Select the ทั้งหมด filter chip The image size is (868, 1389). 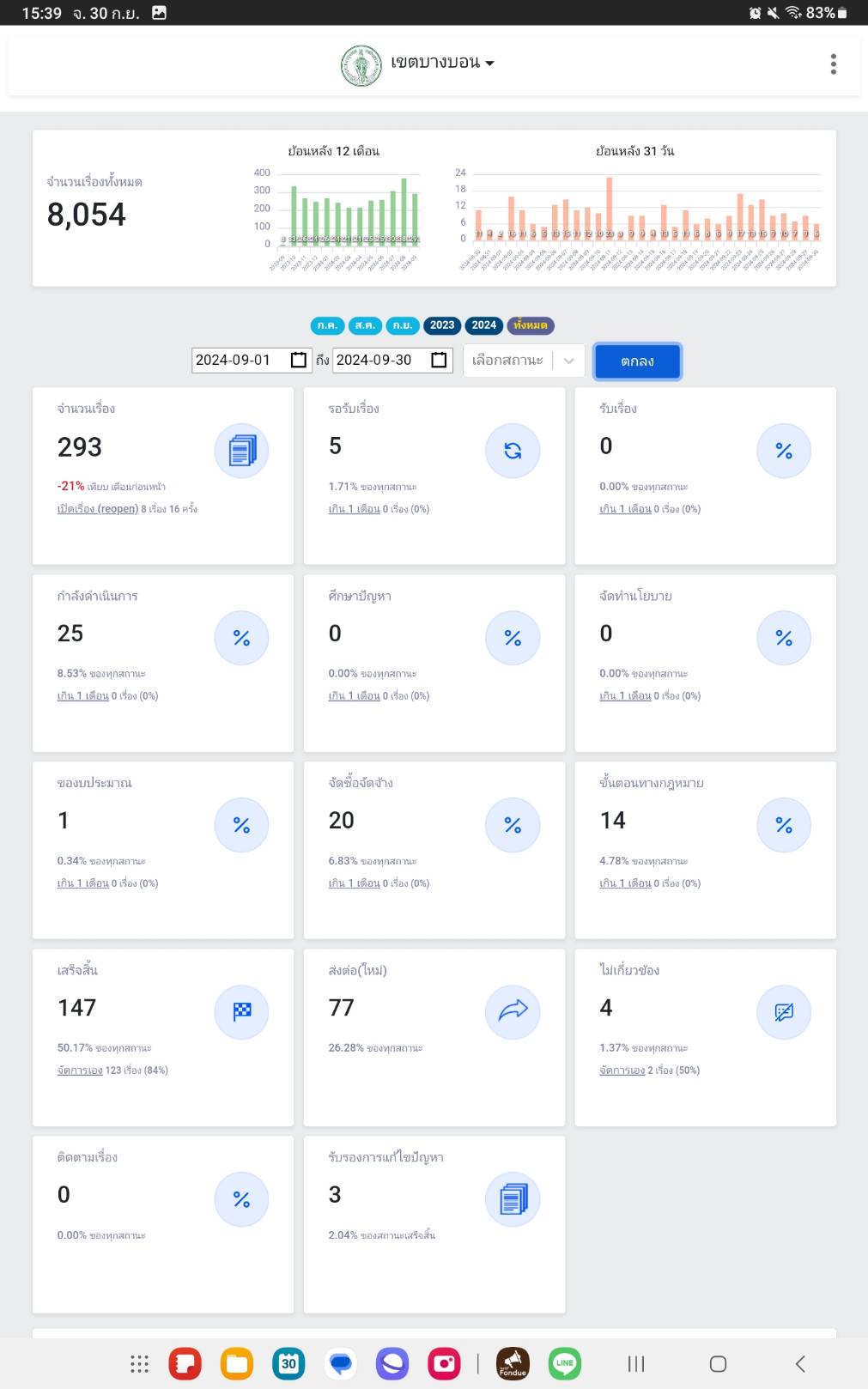530,325
